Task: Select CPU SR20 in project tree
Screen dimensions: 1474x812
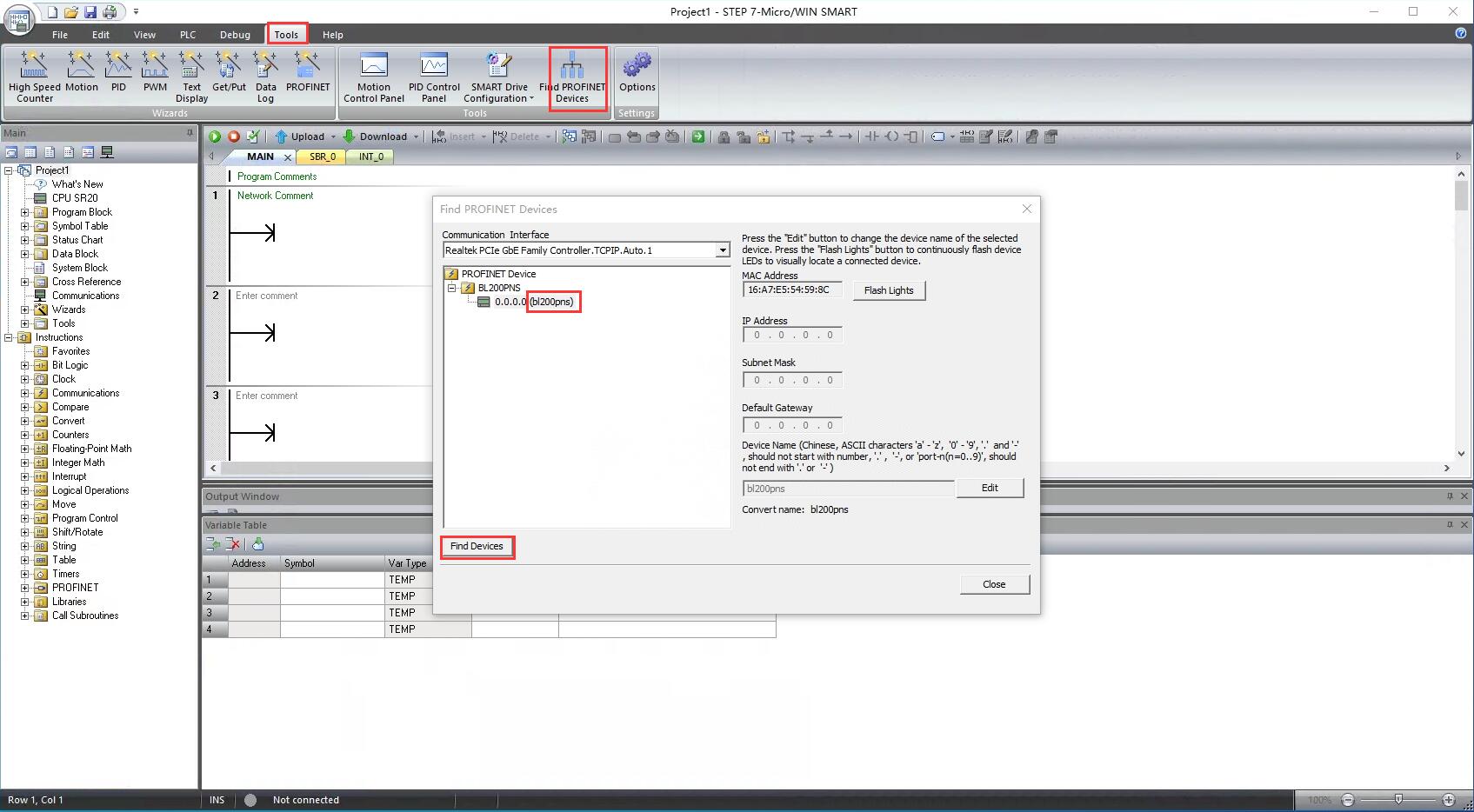Action: [75, 198]
